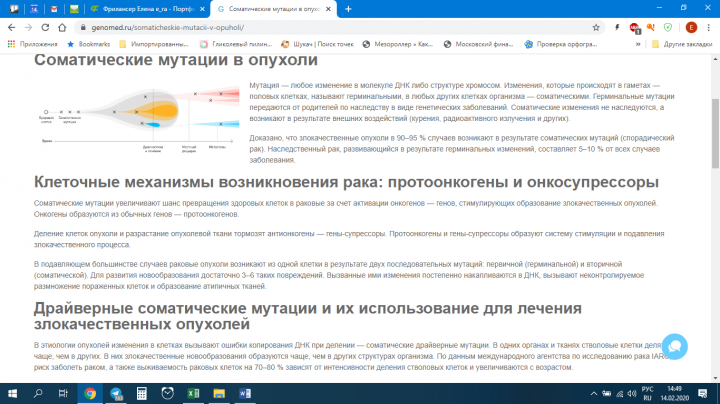
Task: Open the profile avatar E
Action: coord(691,28)
